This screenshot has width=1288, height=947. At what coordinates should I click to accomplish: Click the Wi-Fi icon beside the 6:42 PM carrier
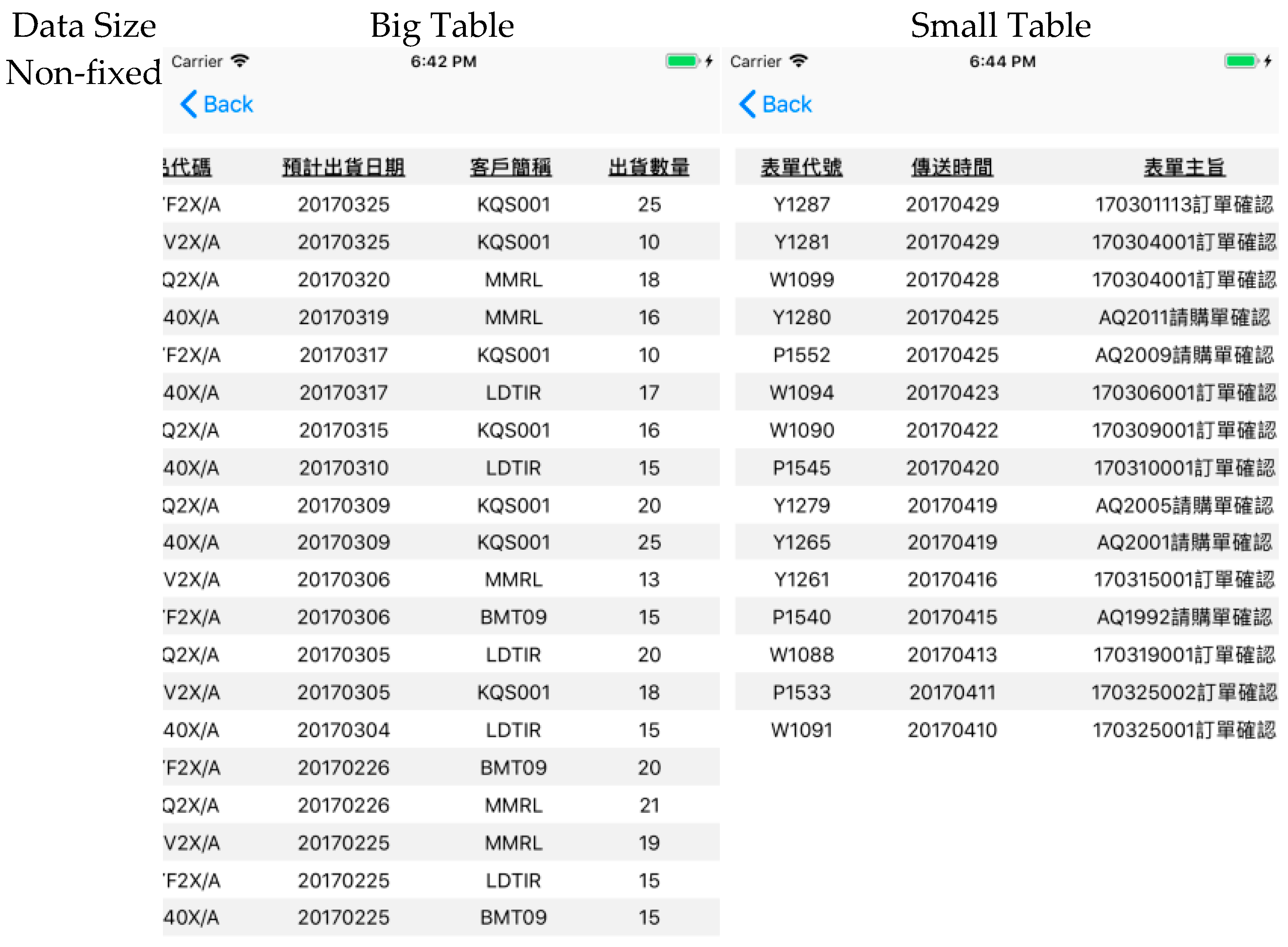(x=240, y=61)
